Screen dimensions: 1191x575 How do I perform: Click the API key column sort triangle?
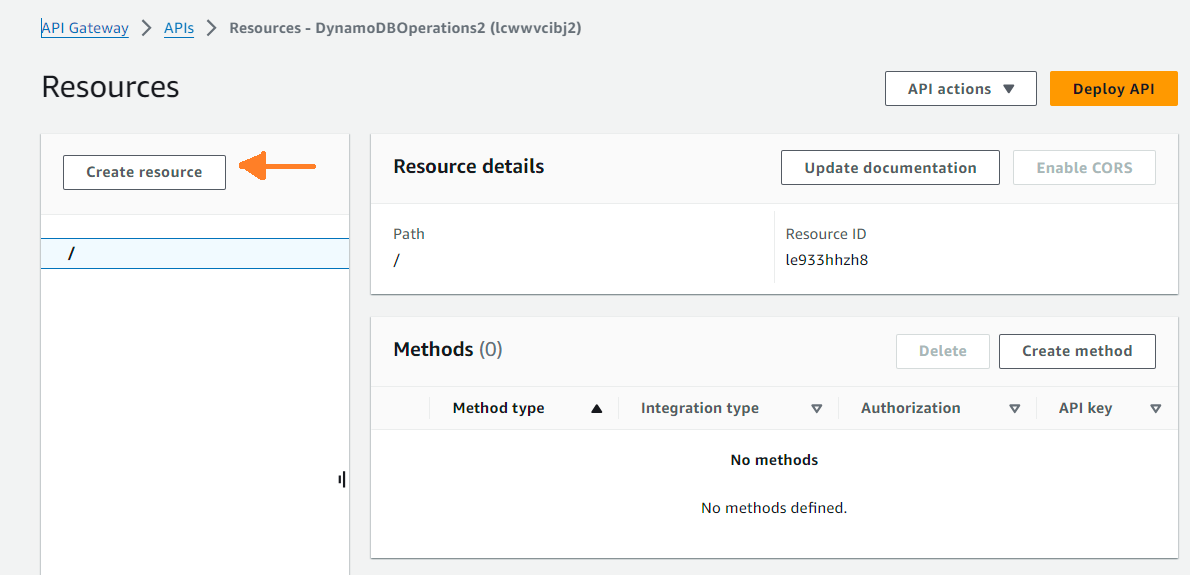point(1155,408)
